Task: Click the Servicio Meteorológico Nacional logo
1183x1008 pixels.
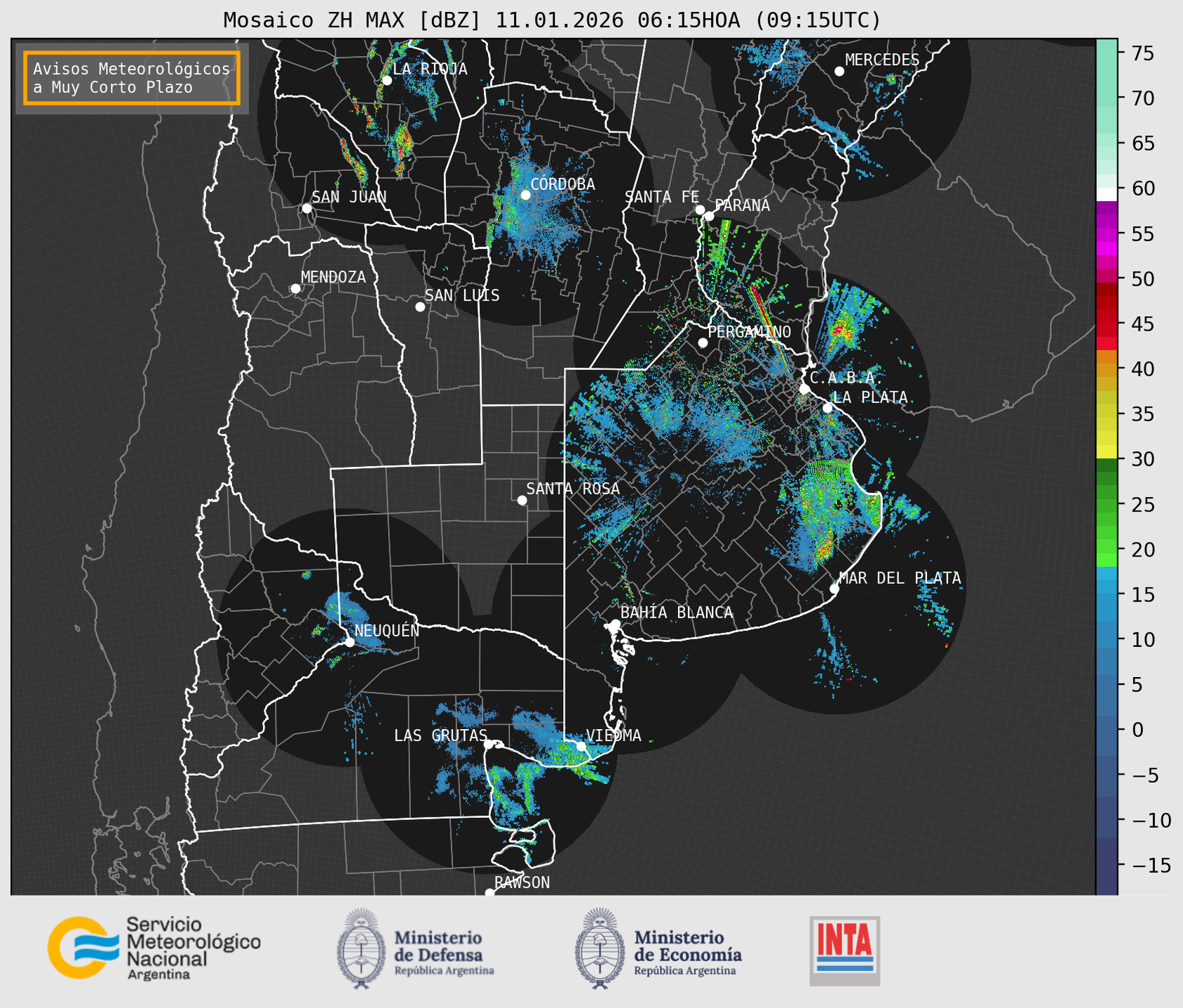Action: coord(154,948)
